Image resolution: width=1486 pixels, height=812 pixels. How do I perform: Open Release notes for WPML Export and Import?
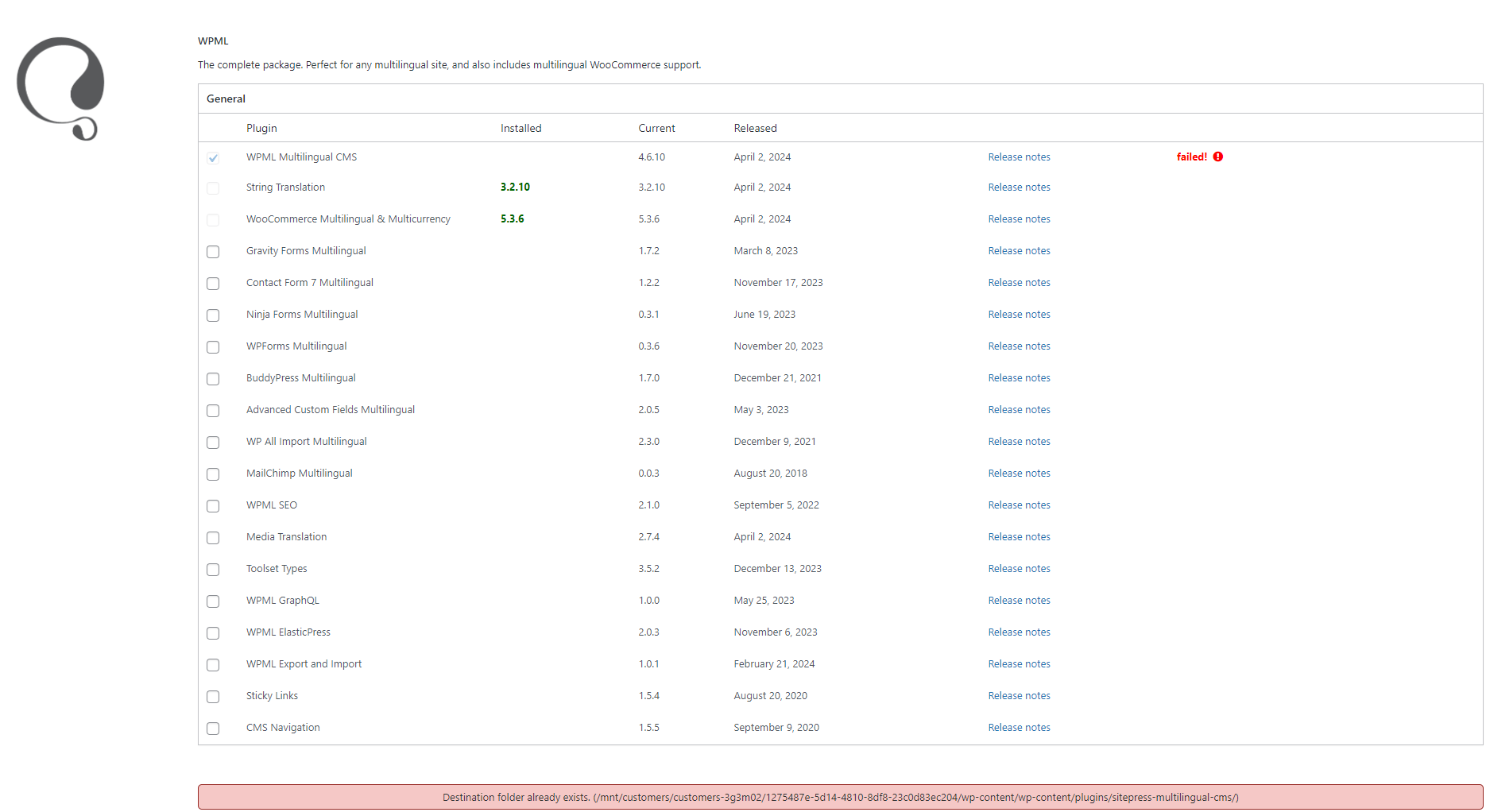1019,664
